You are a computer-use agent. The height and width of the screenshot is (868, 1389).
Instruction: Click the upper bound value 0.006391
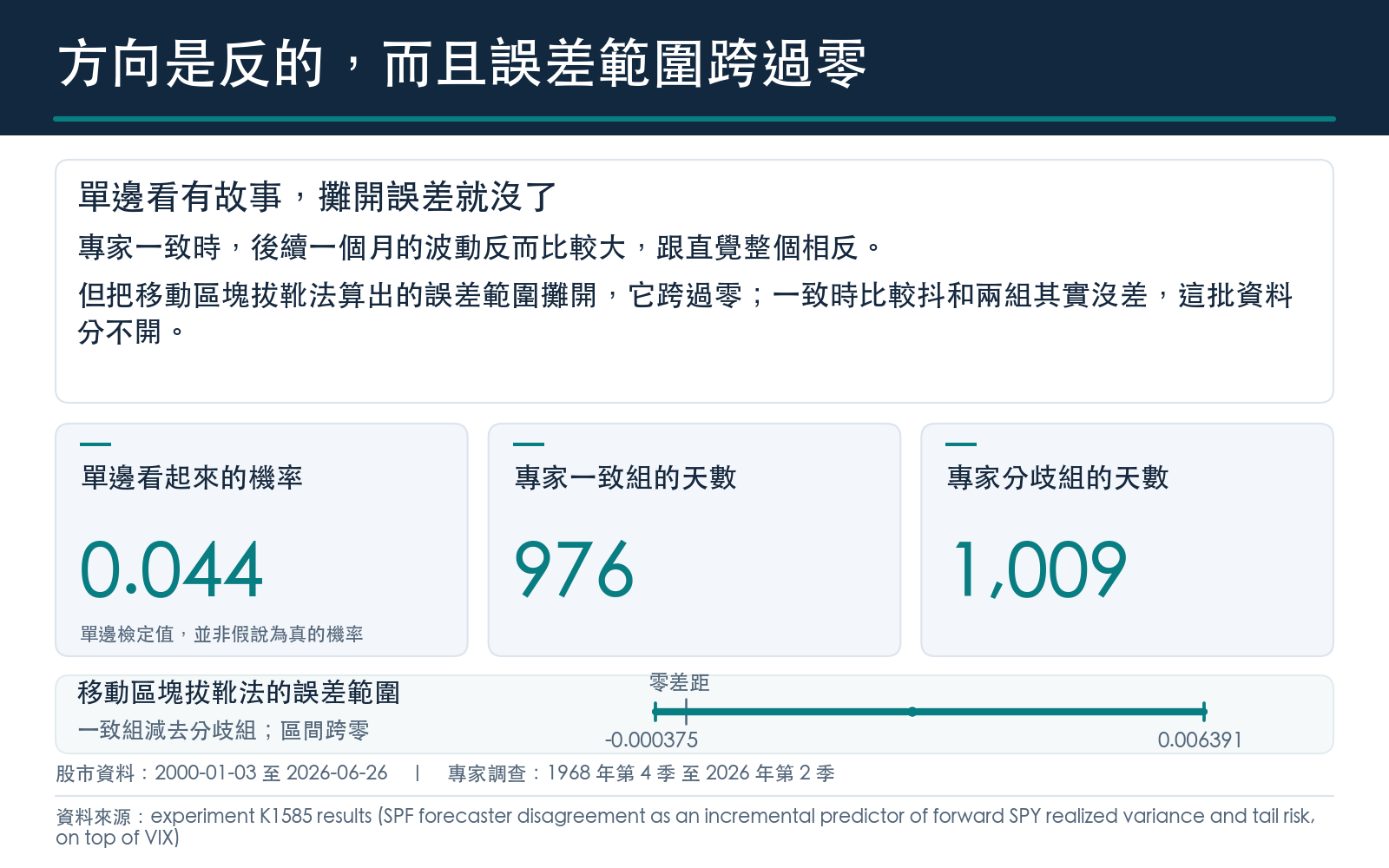[x=1200, y=740]
